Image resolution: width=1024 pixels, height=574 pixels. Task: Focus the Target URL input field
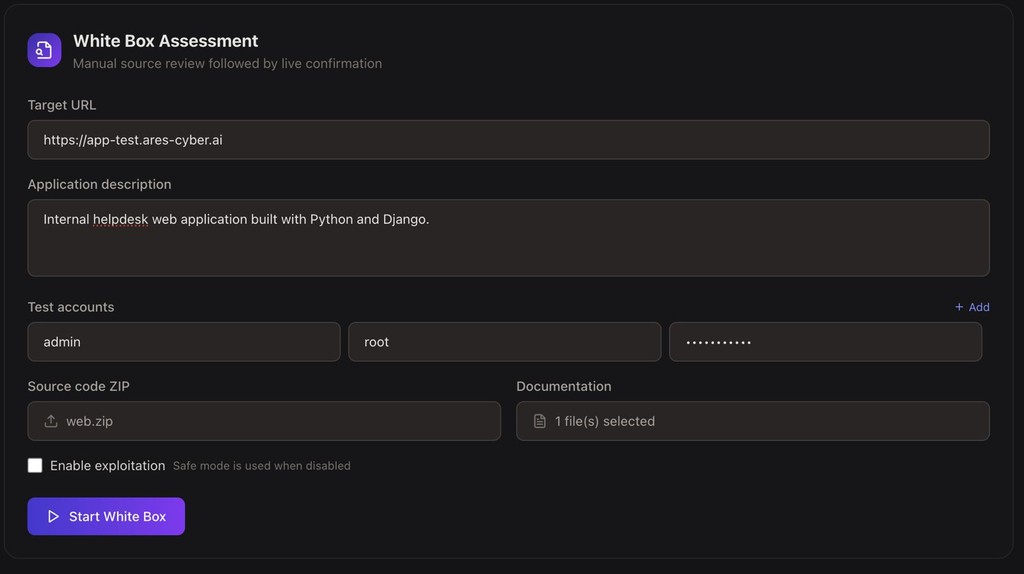509,140
